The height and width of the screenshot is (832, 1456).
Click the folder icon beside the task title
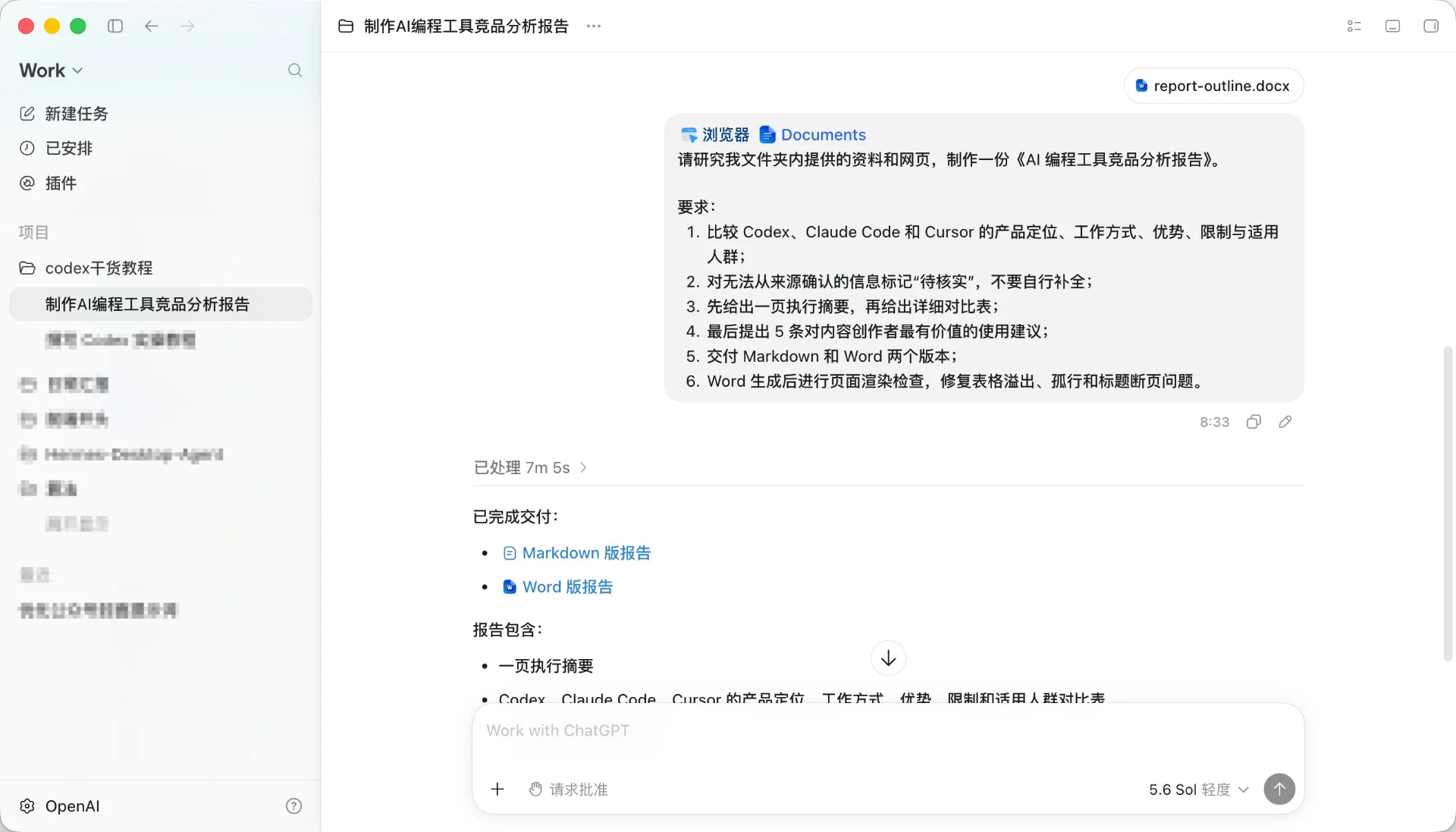(346, 27)
